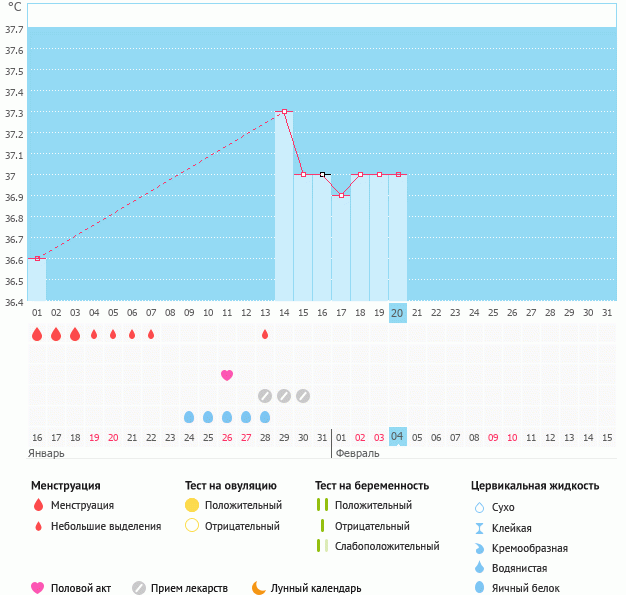
Task: Click the Клейкая sticky fluid legend icon
Action: (x=479, y=528)
